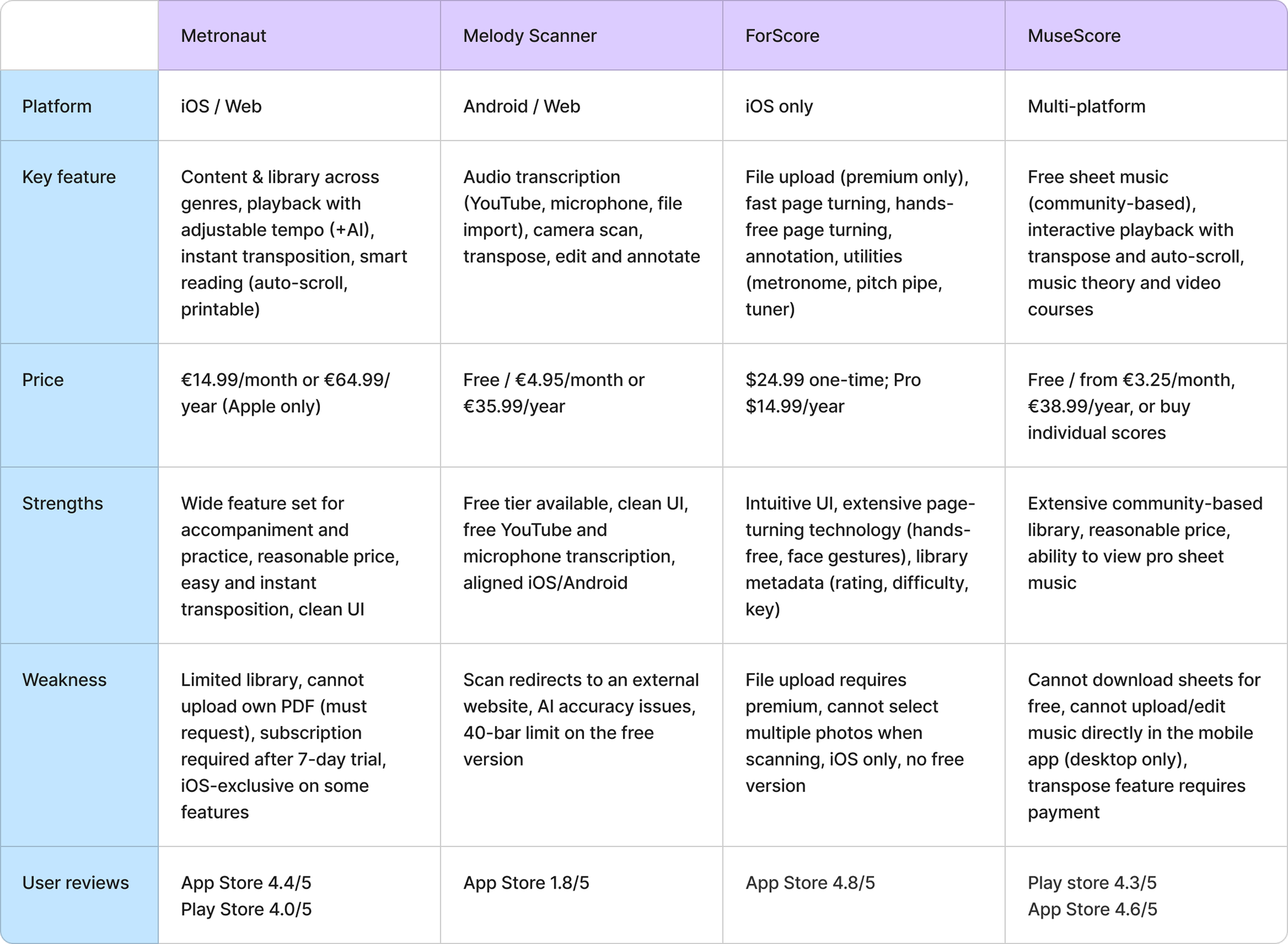
Task: Click the Price row label
Action: tap(79, 405)
